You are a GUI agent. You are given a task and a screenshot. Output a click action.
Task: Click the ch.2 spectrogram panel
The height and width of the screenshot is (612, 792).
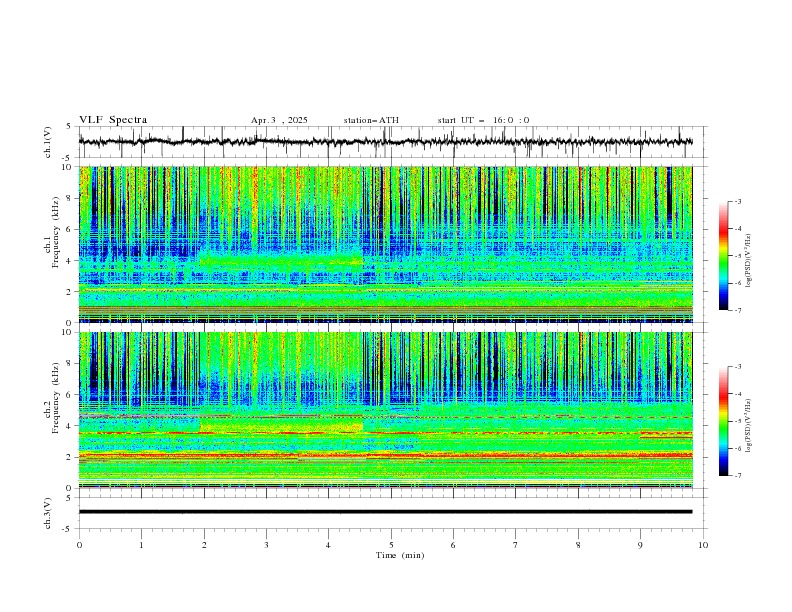coord(385,410)
